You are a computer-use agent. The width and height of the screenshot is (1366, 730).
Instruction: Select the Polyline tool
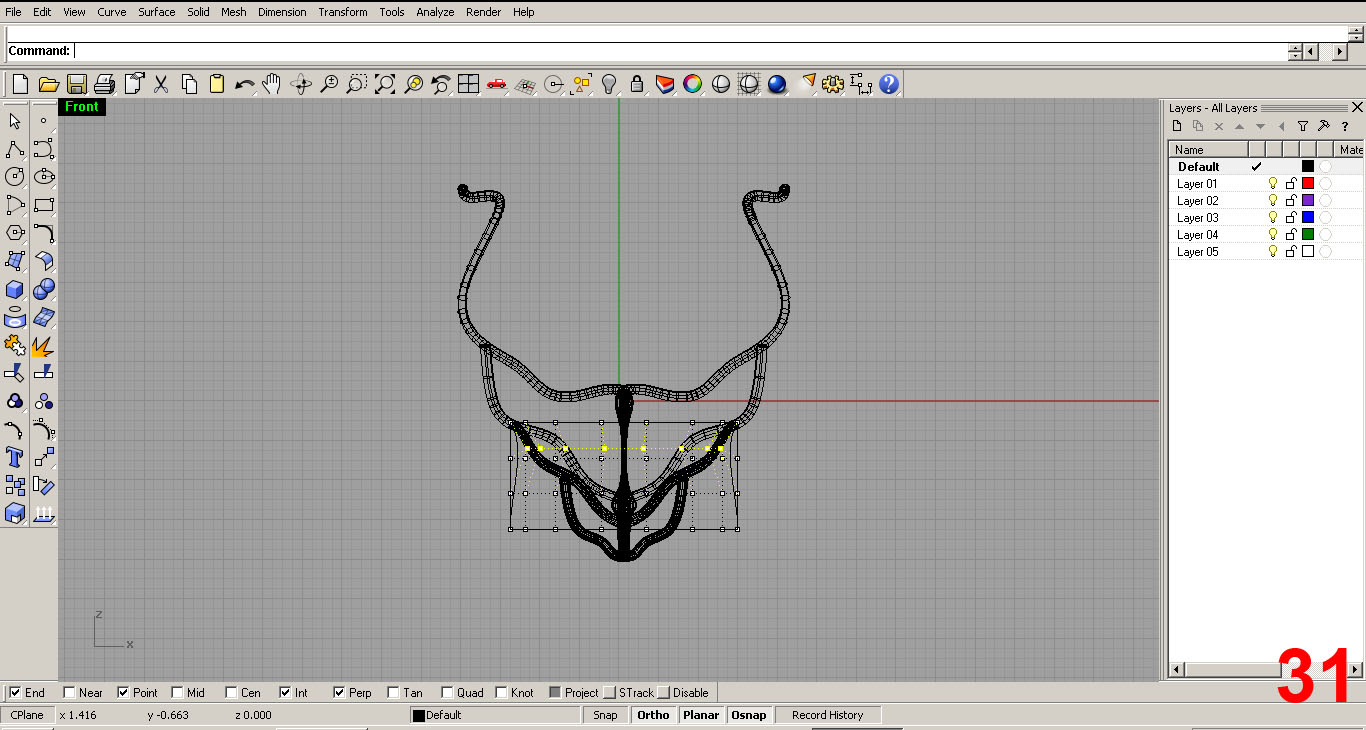pyautogui.click(x=15, y=149)
